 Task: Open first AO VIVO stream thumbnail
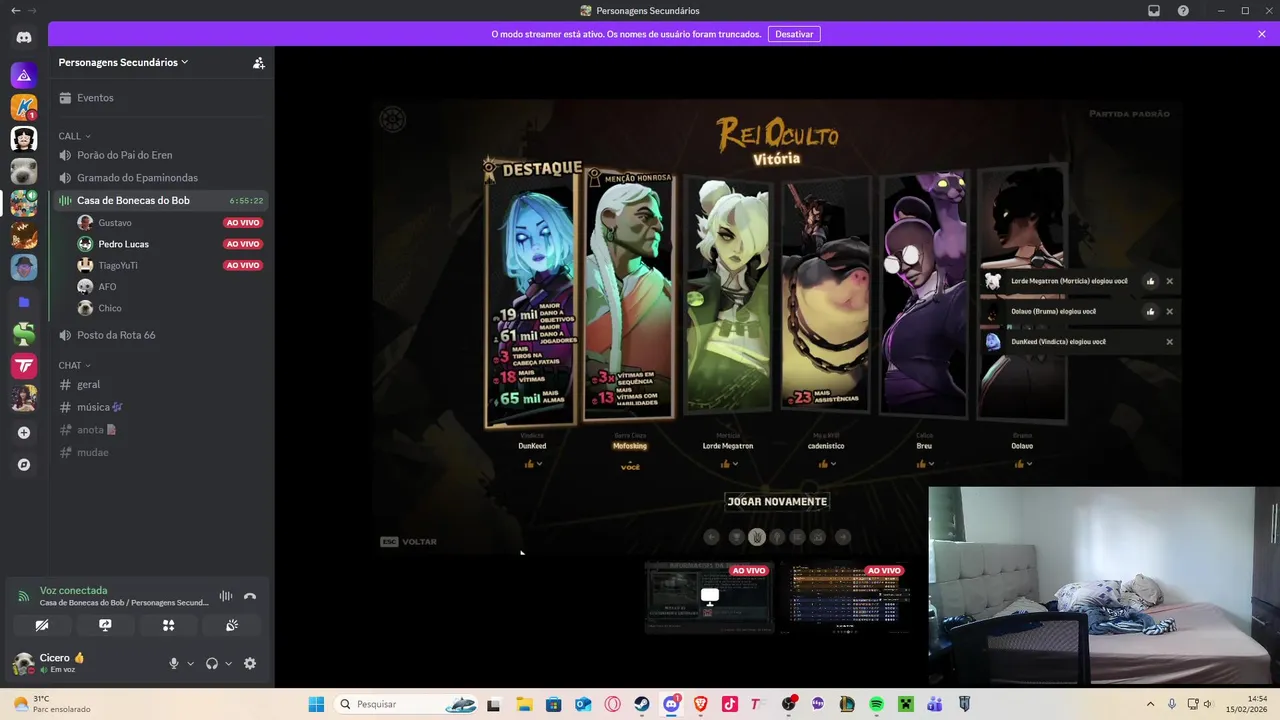tap(709, 597)
